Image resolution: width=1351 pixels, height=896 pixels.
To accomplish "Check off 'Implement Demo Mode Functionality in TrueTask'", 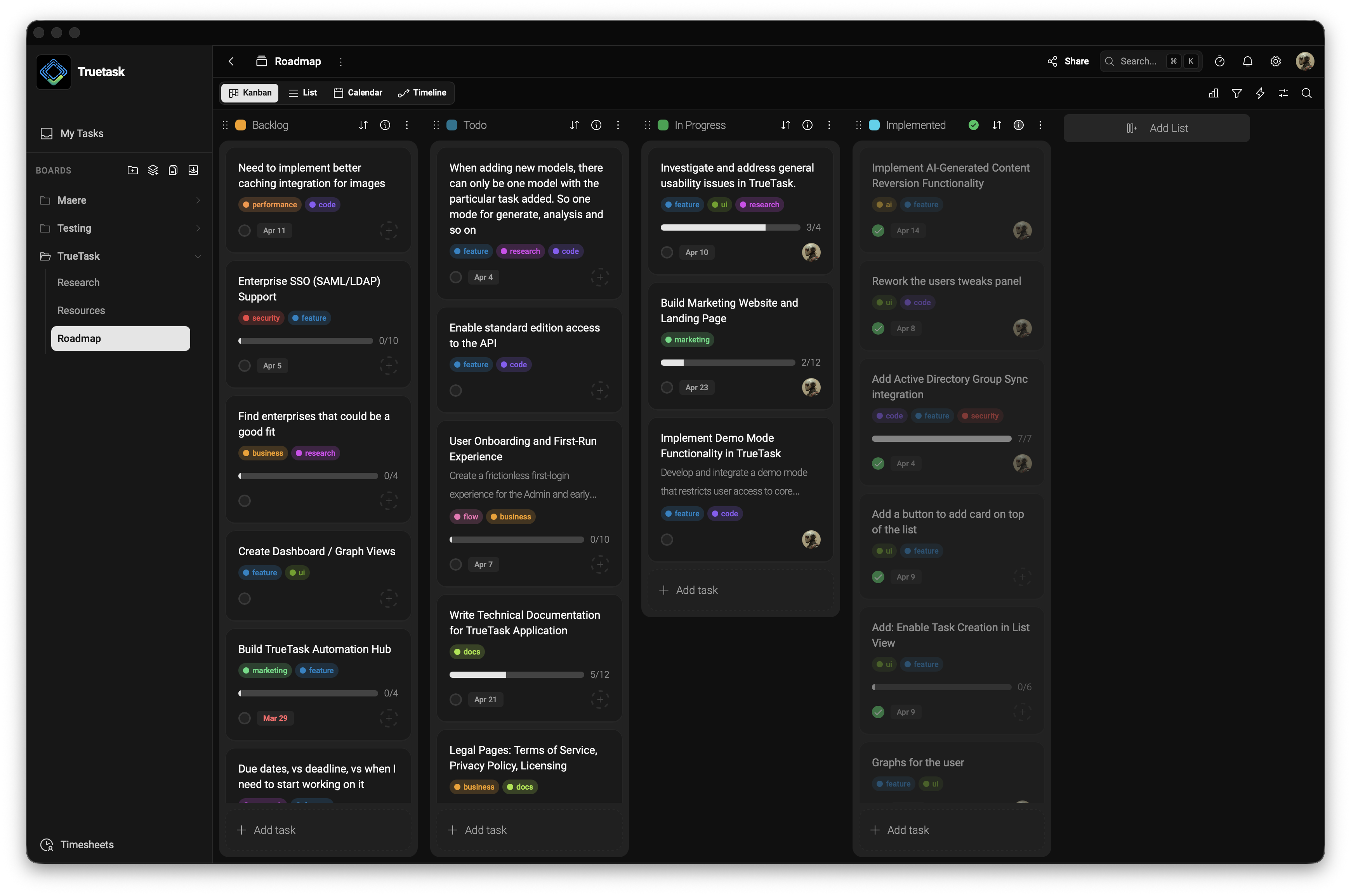I will click(667, 539).
